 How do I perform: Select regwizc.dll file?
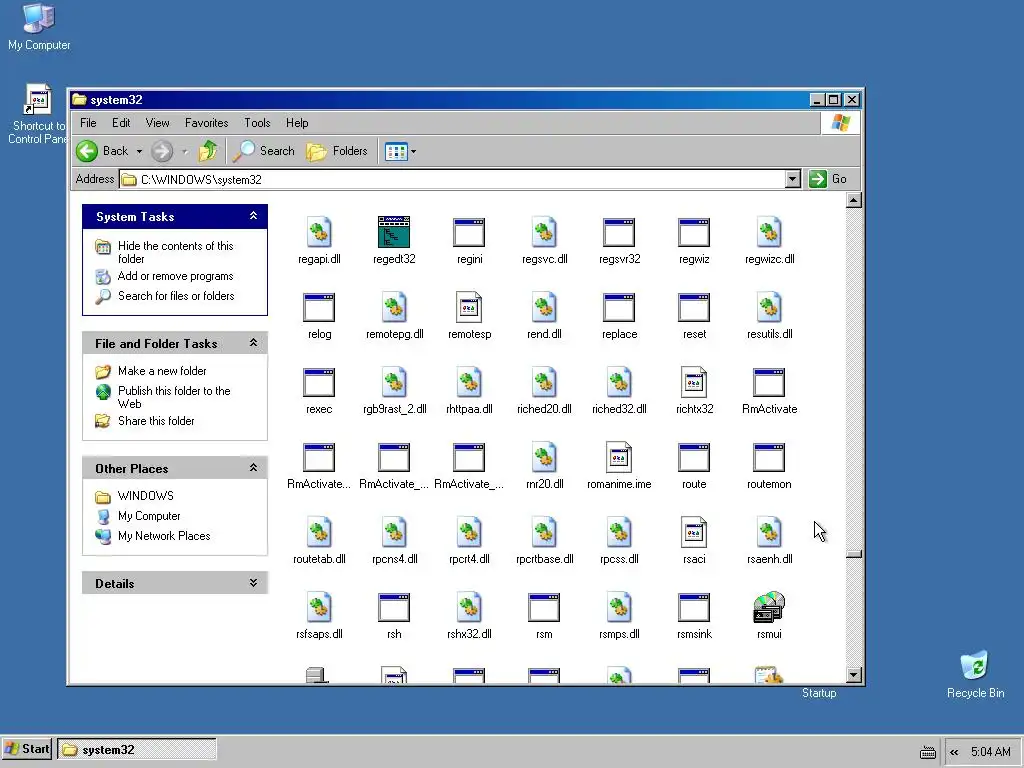pos(769,240)
